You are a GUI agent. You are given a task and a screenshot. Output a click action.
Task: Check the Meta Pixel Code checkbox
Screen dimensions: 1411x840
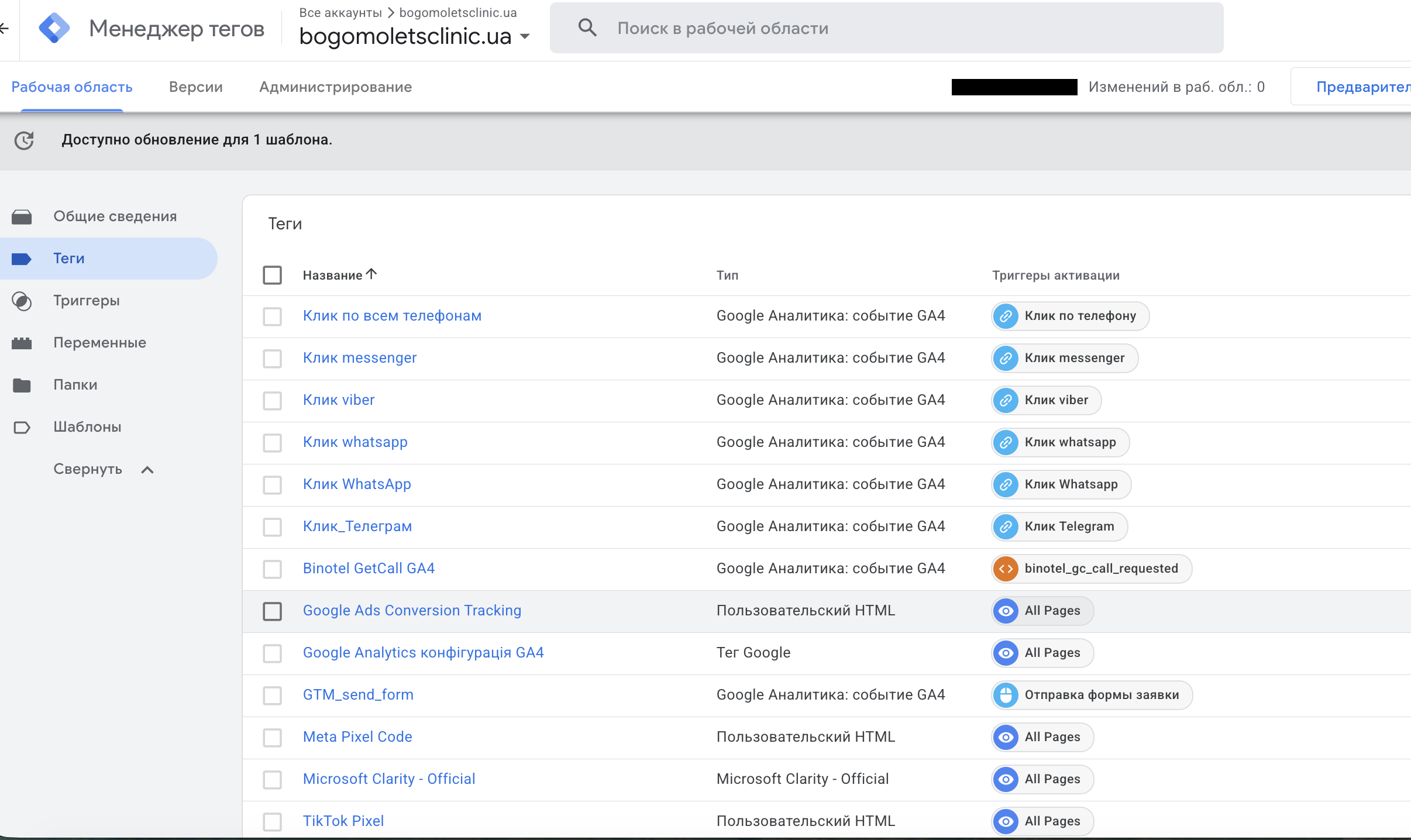pyautogui.click(x=272, y=738)
